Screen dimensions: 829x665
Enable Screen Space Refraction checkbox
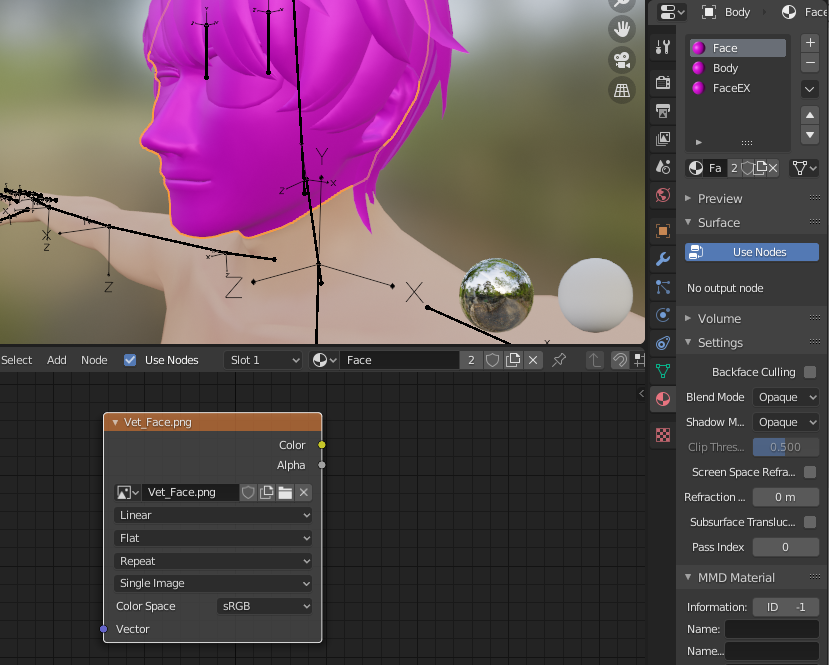click(809, 472)
